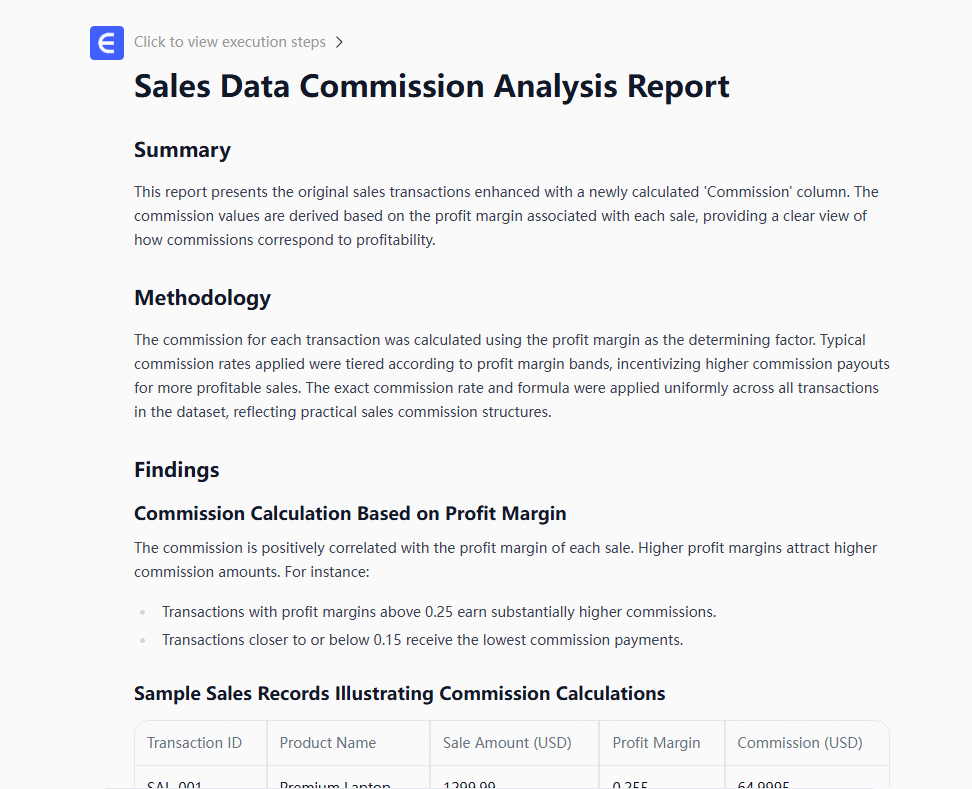
Task: Select the Commission (USD) column header
Action: pos(800,743)
